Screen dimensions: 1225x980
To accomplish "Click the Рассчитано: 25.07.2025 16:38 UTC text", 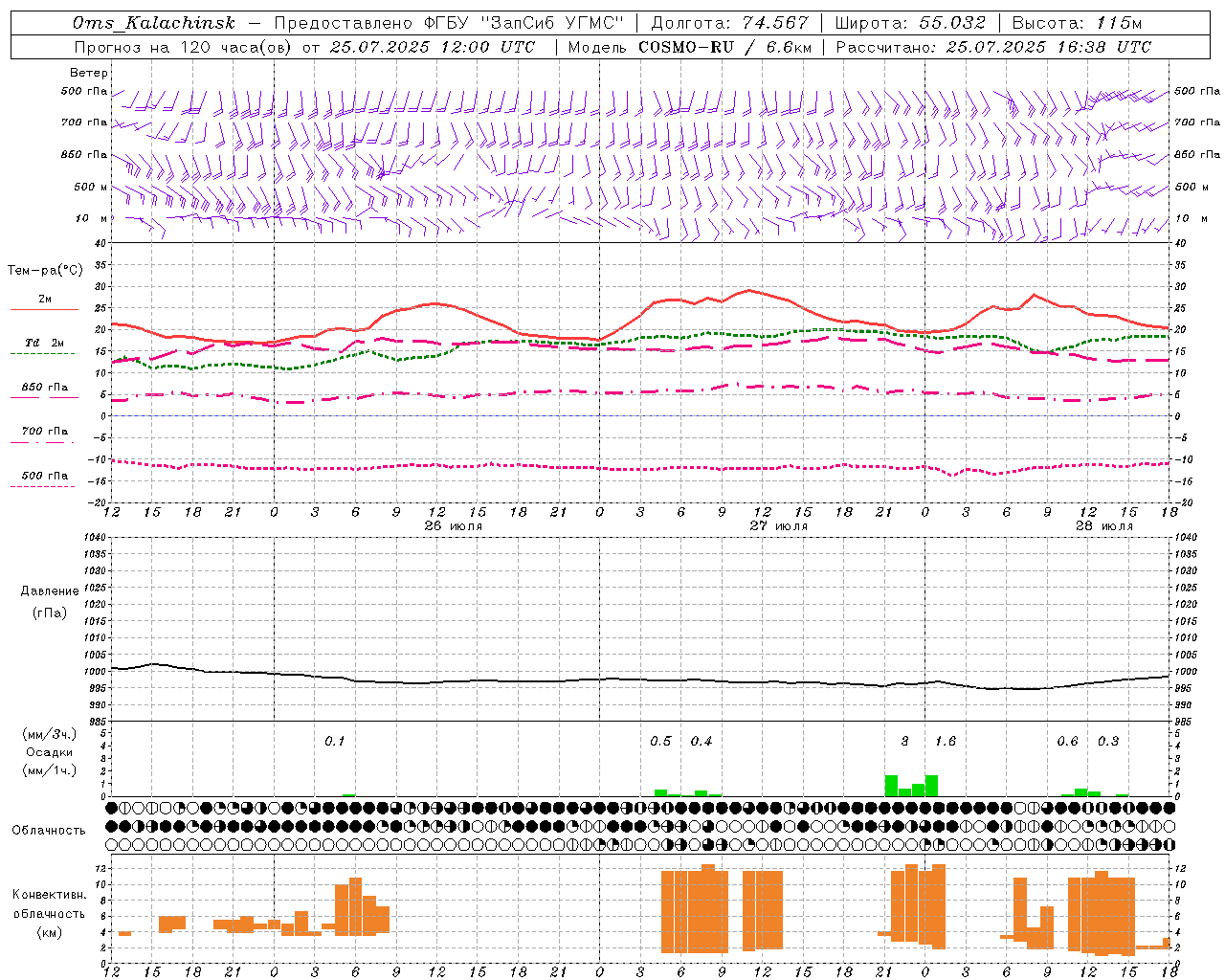I will tap(993, 47).
